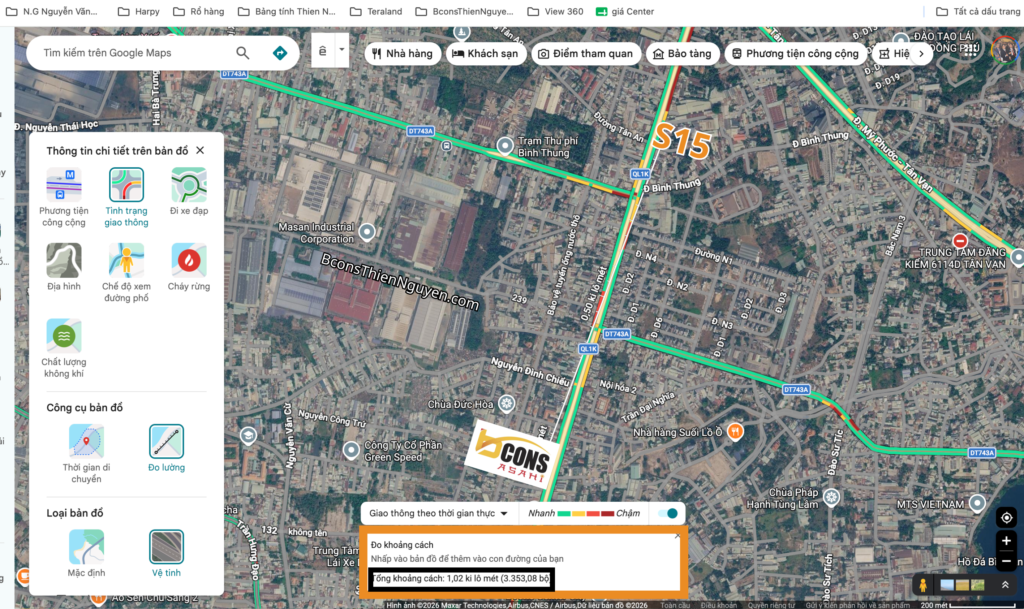The image size is (1024, 609).
Task: Enable Đi xe đạp layer
Action: coord(189,191)
